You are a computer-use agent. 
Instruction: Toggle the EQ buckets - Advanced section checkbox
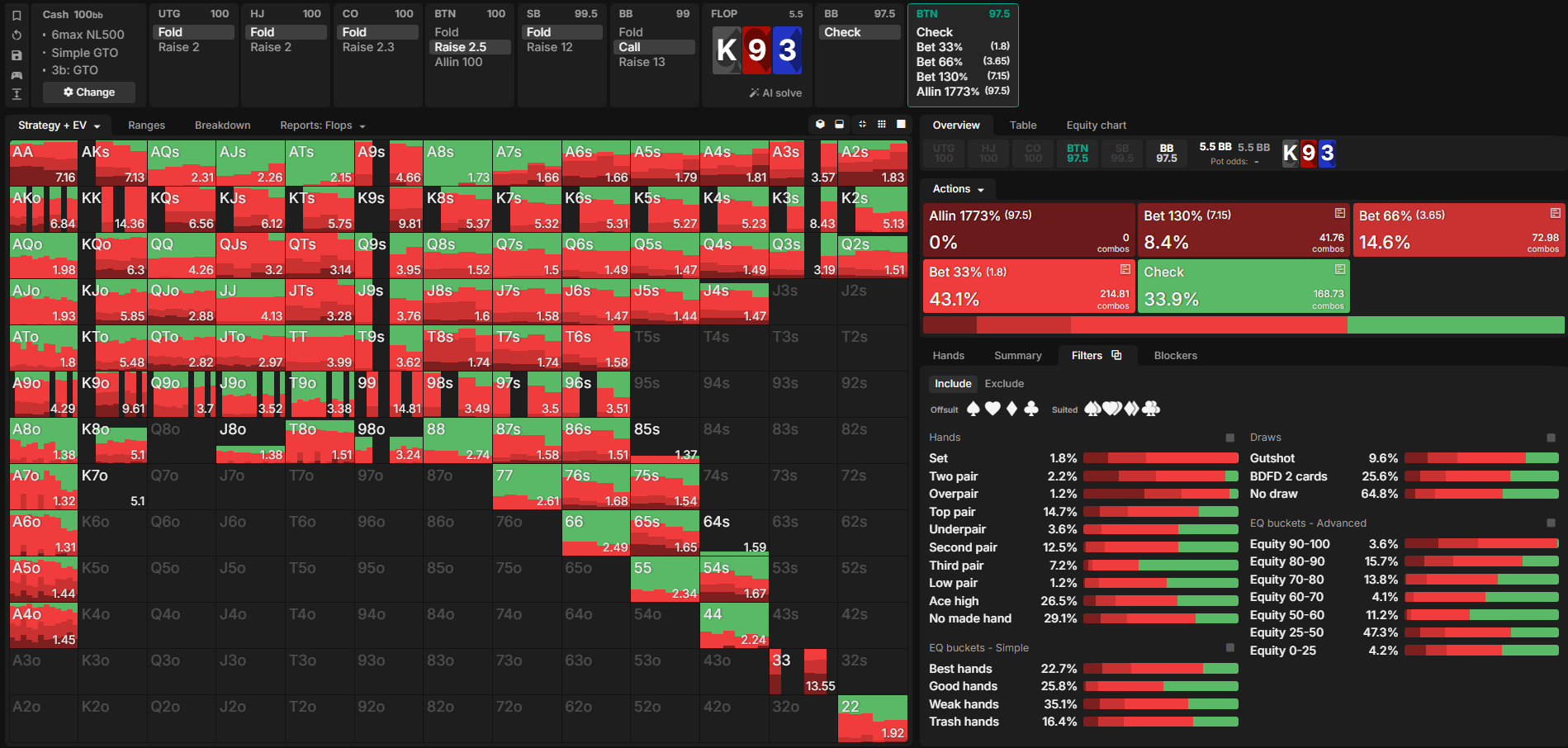(x=1551, y=523)
